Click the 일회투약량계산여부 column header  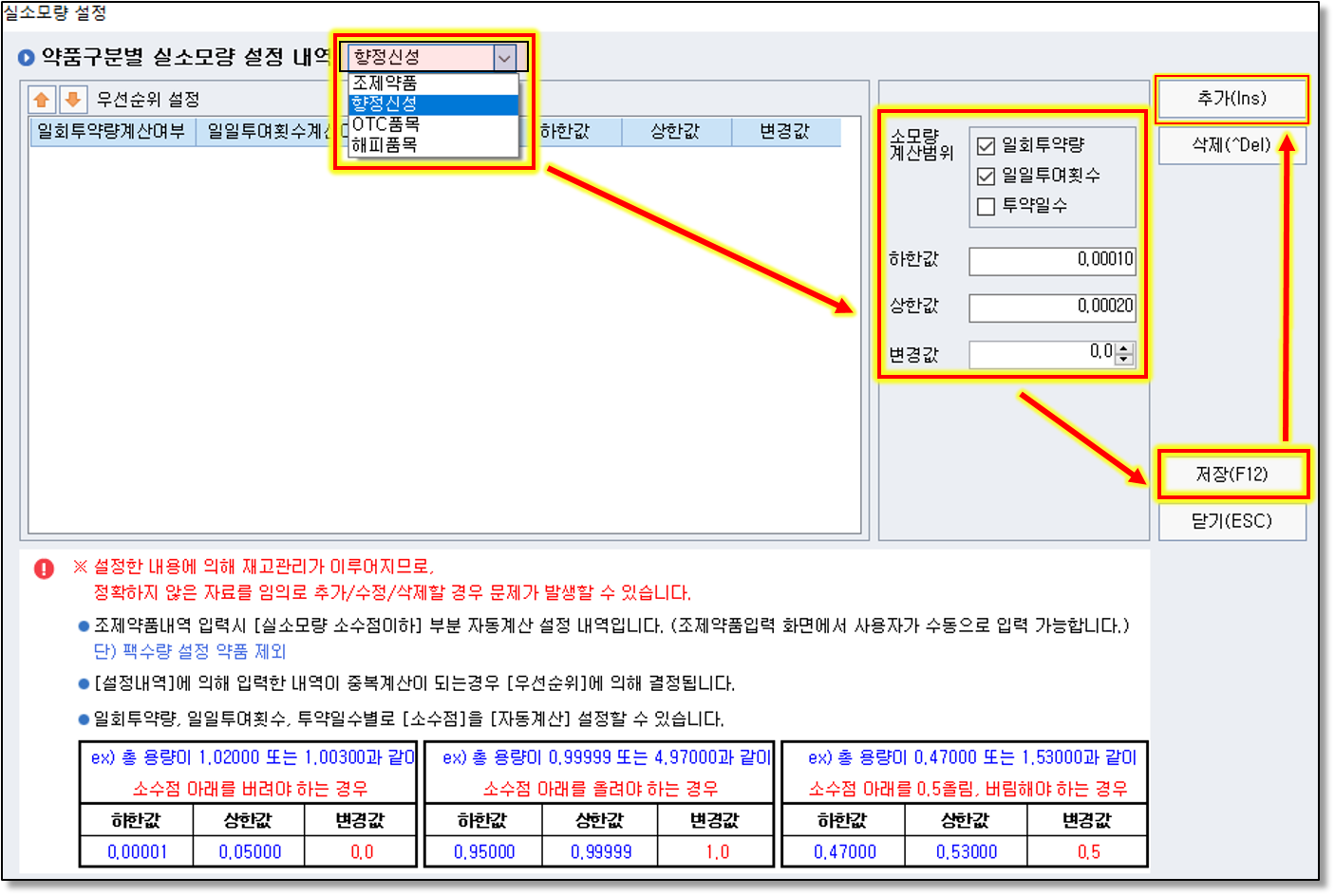click(112, 132)
